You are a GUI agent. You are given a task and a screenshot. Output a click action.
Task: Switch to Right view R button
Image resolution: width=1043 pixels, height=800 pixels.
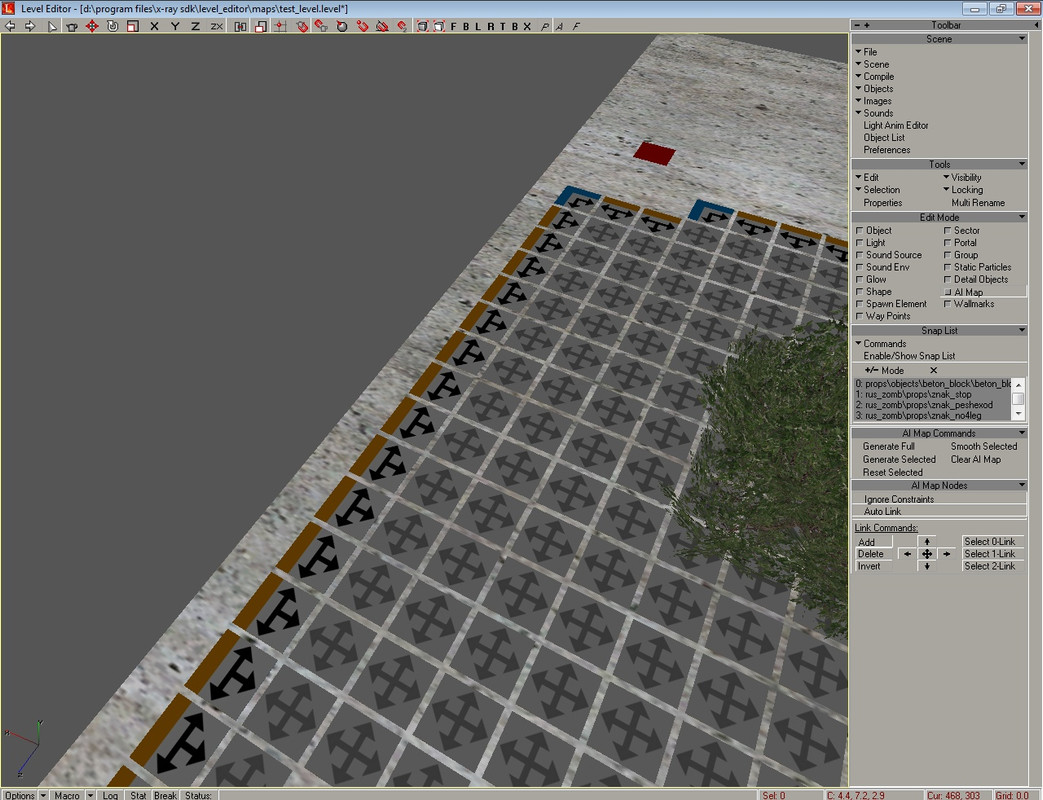[x=490, y=26]
